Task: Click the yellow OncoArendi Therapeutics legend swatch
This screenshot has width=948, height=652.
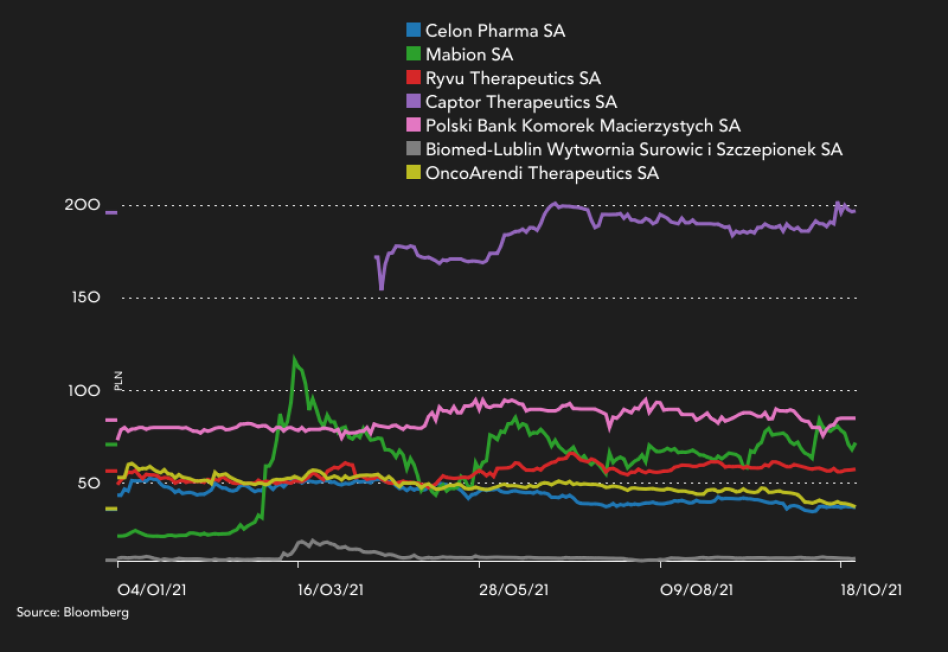Action: tap(414, 172)
